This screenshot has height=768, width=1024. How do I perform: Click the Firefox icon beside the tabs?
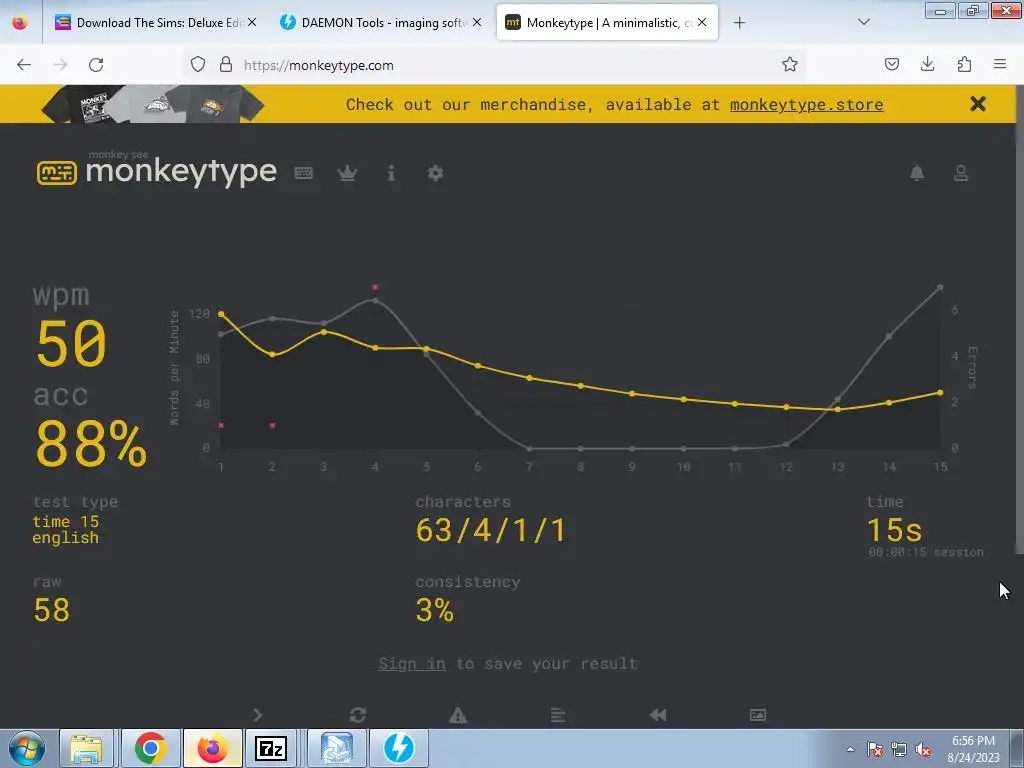pyautogui.click(x=20, y=22)
